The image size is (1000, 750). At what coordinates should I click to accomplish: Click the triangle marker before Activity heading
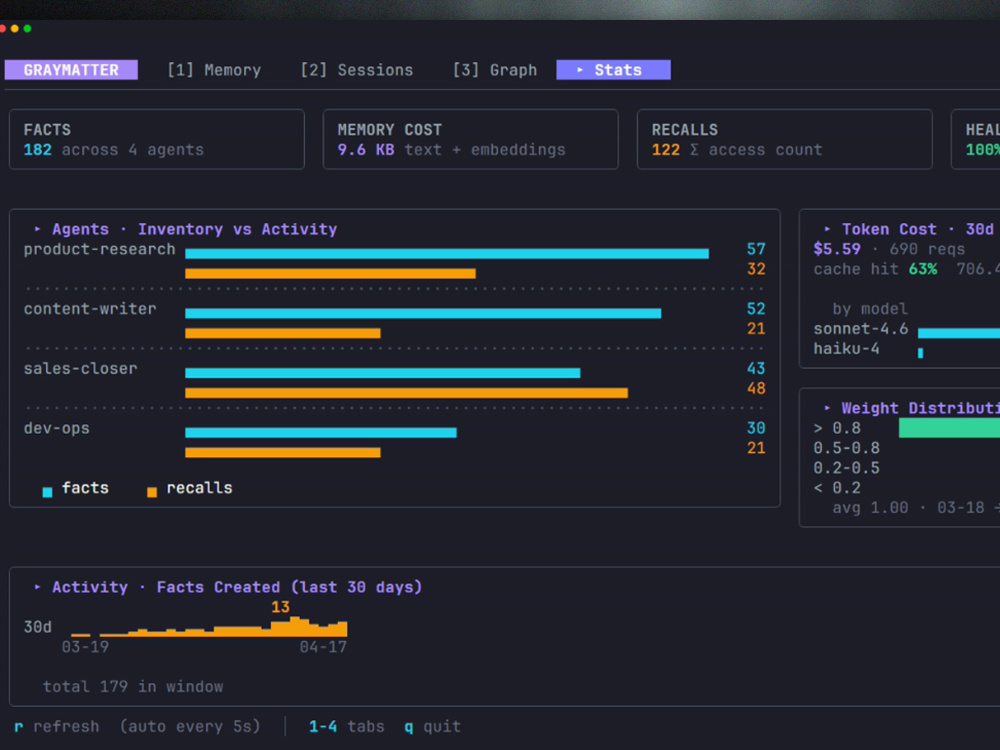point(38,587)
